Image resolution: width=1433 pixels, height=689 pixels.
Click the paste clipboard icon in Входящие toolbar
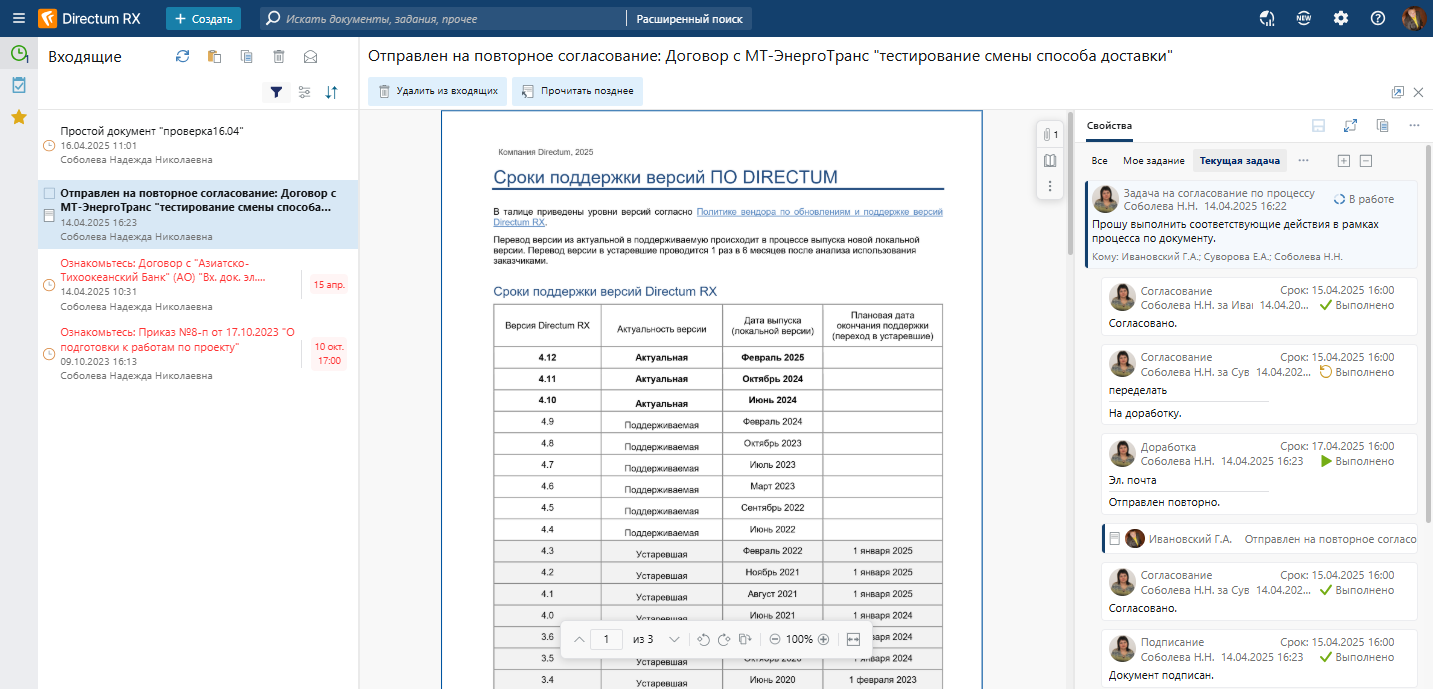click(x=214, y=57)
